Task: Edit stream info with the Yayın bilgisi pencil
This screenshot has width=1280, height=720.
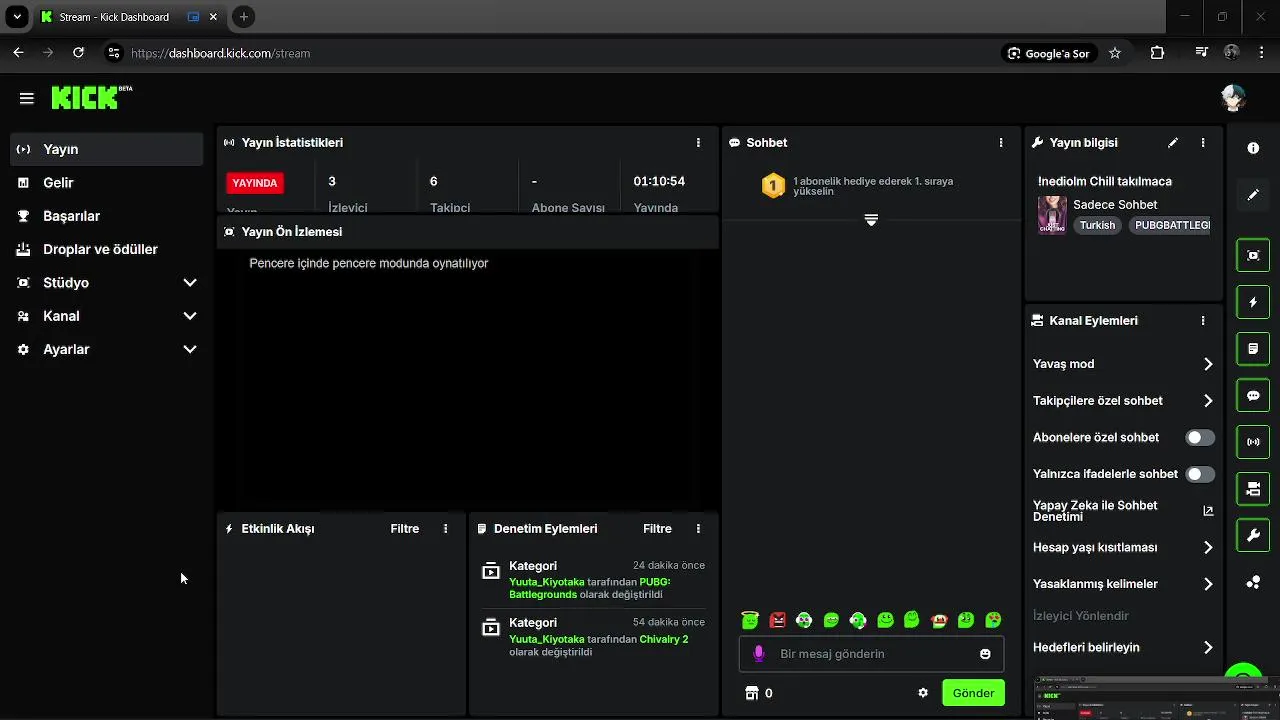Action: [x=1173, y=143]
